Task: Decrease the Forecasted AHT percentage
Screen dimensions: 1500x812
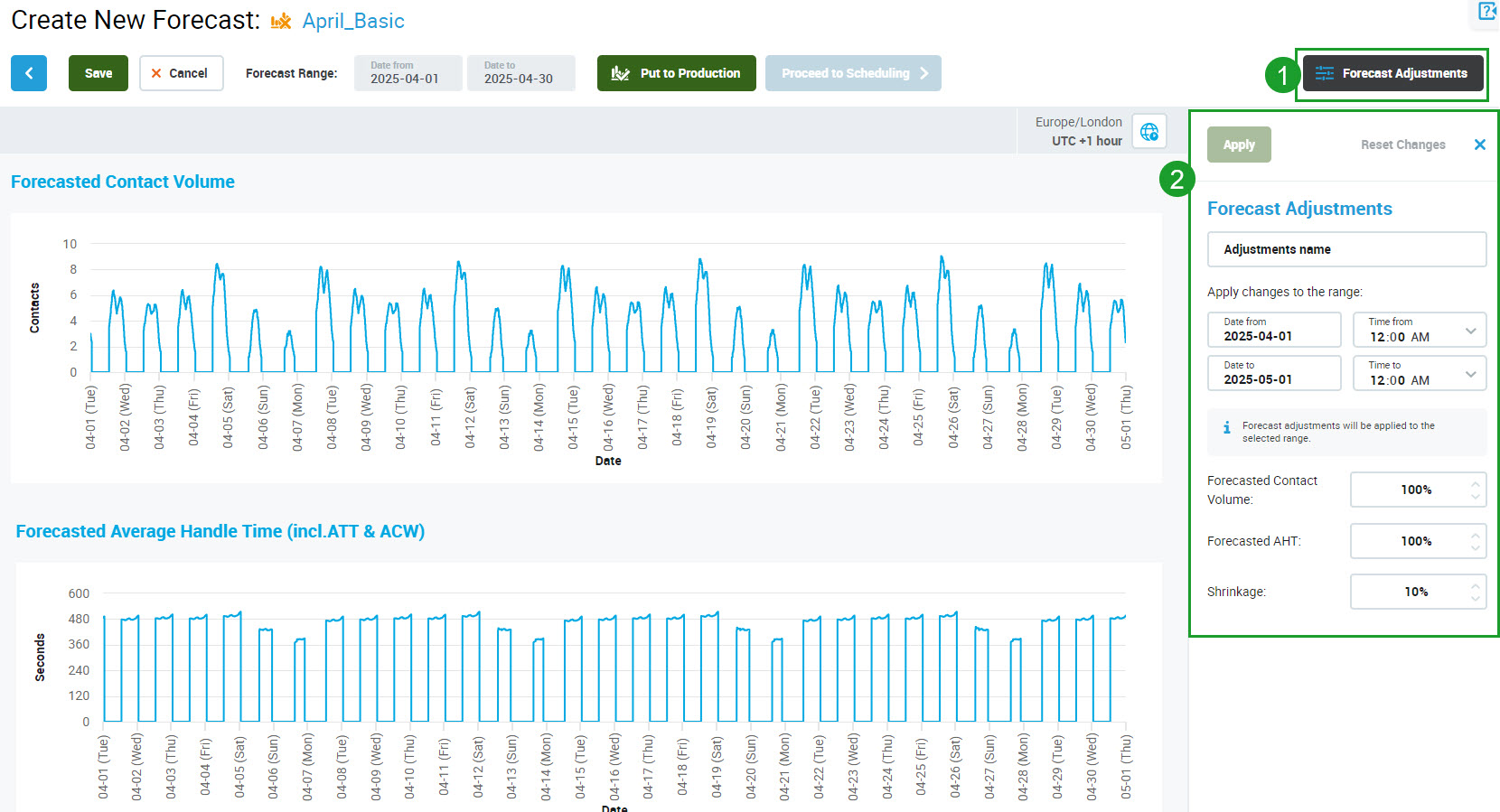Action: (1476, 547)
